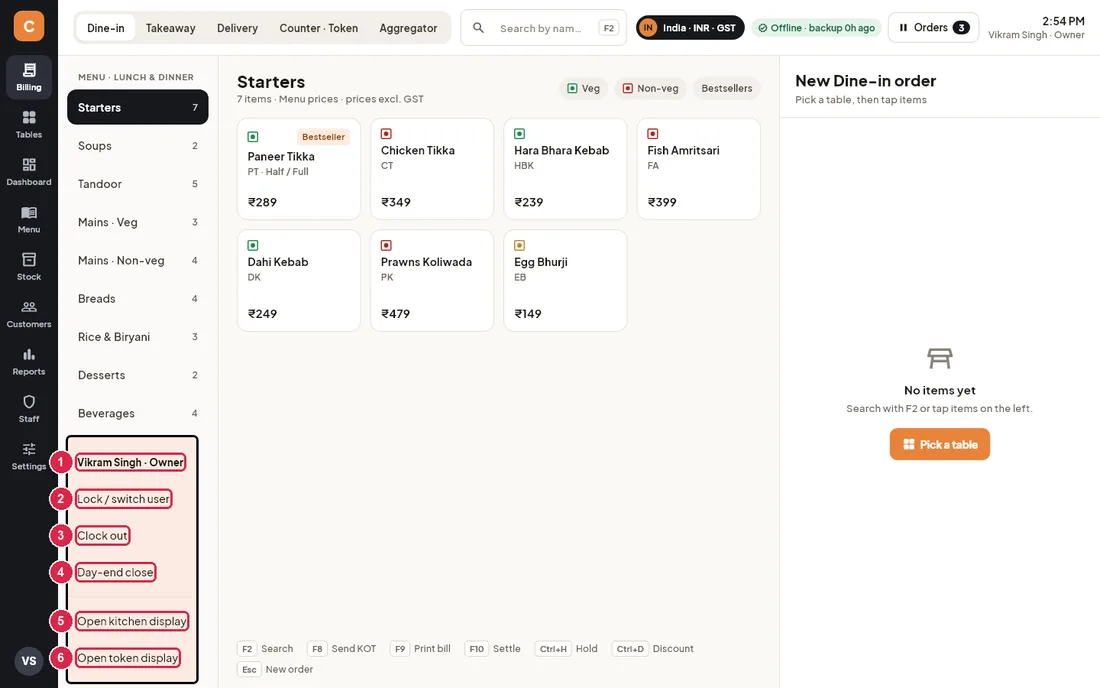Choose Day-end close option
1100x688 pixels.
pyautogui.click(x=115, y=572)
